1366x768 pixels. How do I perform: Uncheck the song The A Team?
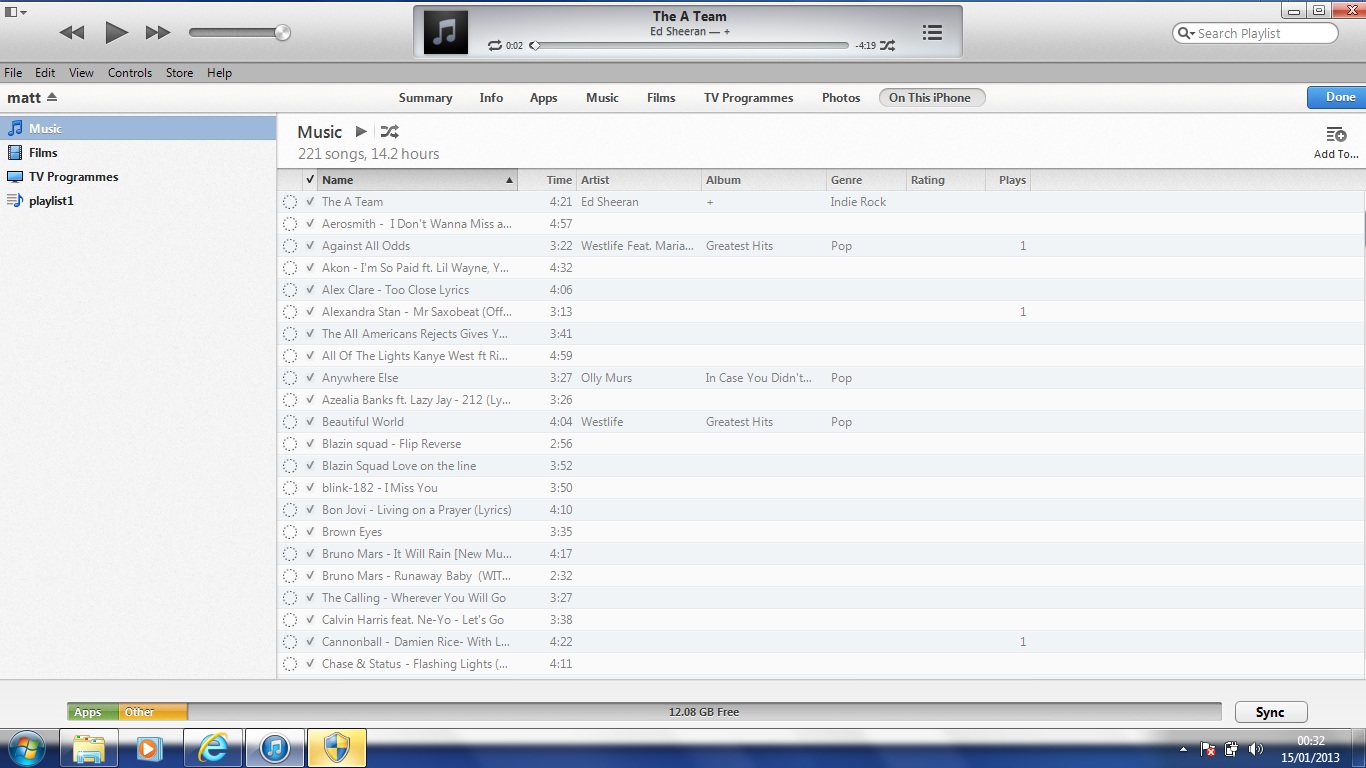[310, 202]
